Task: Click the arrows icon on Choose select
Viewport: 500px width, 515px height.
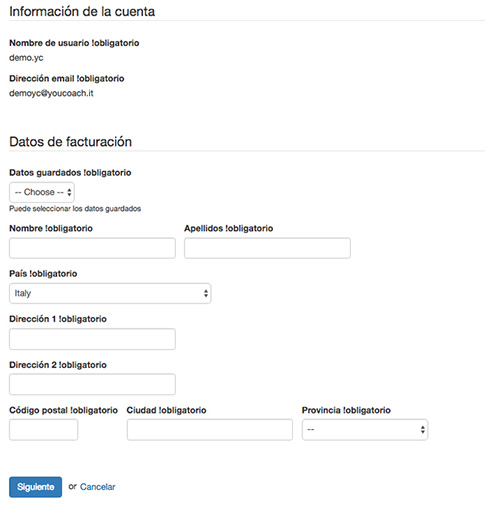Action: 69,192
